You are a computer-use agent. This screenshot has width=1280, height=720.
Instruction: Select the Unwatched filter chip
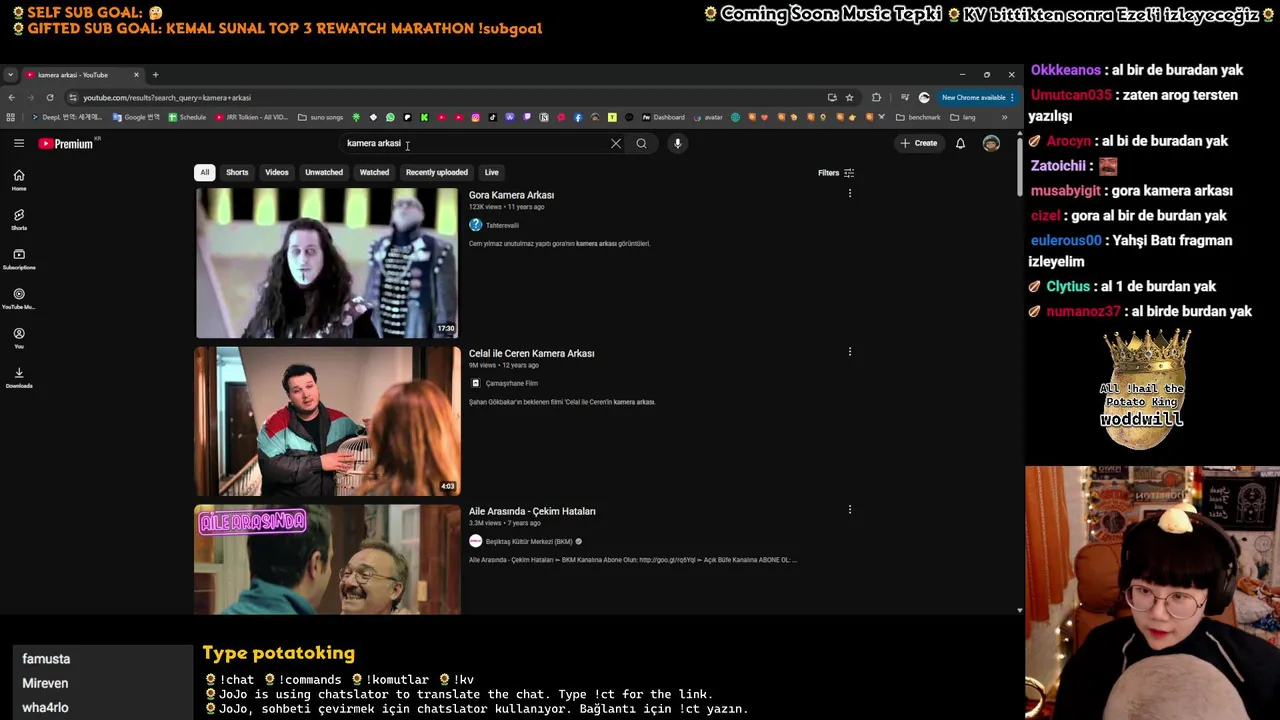pyautogui.click(x=324, y=173)
